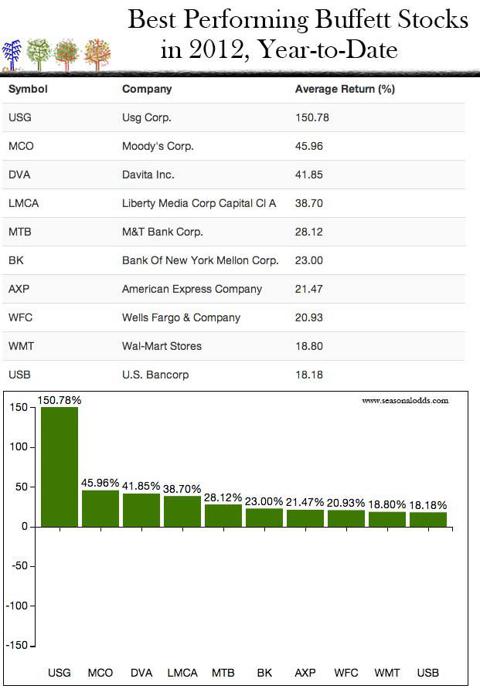Image resolution: width=480 pixels, height=689 pixels.
Task: Click the tall USG bar in chart
Action: point(59,467)
